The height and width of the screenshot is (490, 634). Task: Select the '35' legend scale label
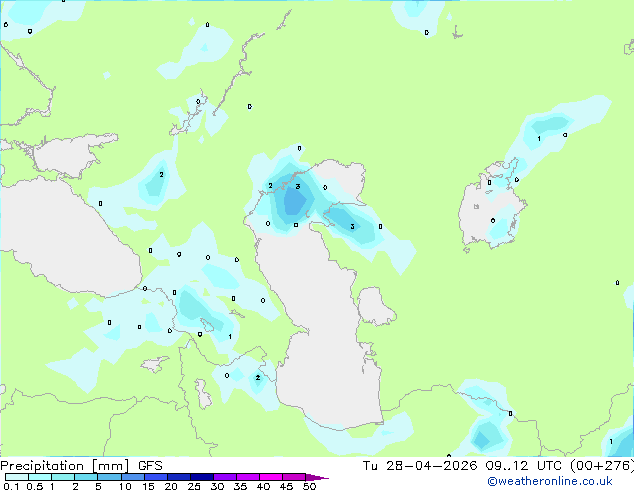point(240,486)
